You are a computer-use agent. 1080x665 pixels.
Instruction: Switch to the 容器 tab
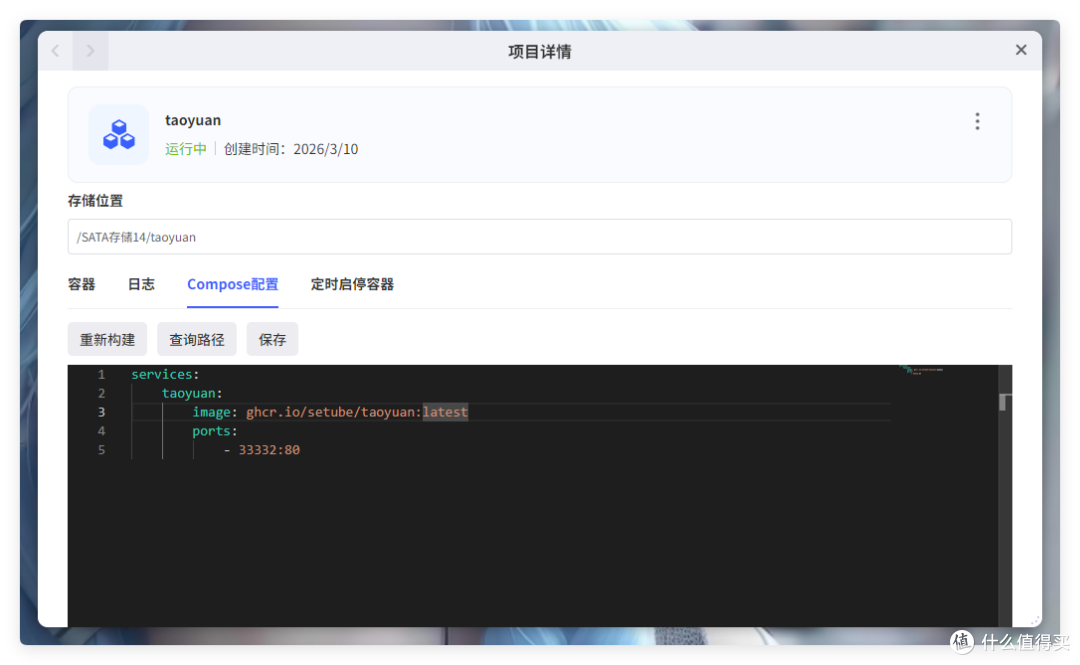pyautogui.click(x=81, y=284)
